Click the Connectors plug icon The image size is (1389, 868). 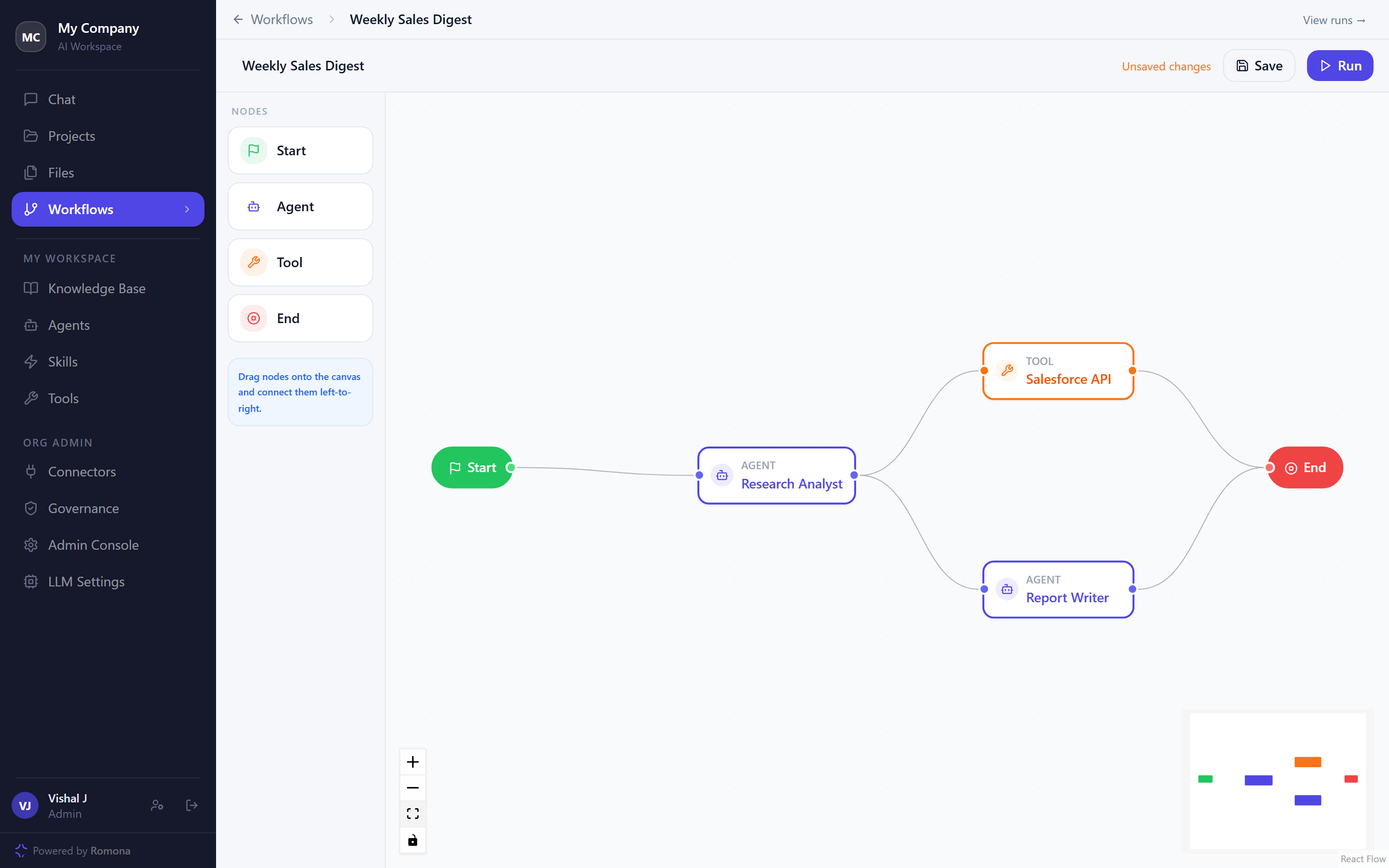tap(31, 472)
